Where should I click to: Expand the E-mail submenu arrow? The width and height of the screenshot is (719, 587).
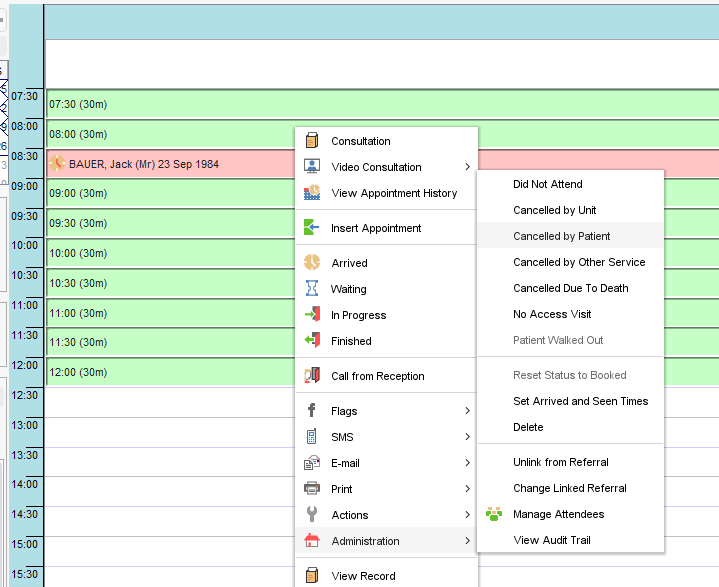click(x=467, y=463)
